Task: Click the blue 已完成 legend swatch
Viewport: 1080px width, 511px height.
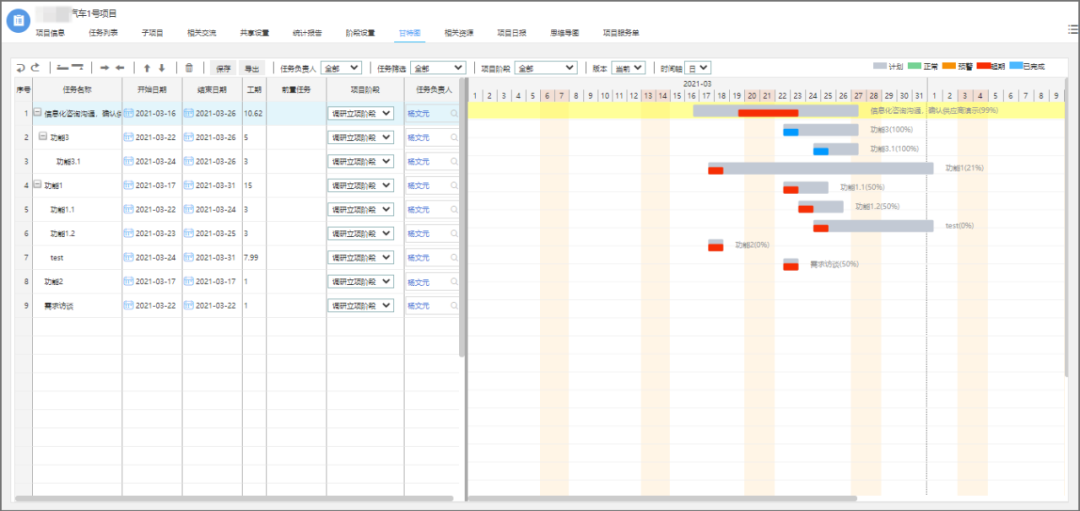Action: [x=1016, y=66]
